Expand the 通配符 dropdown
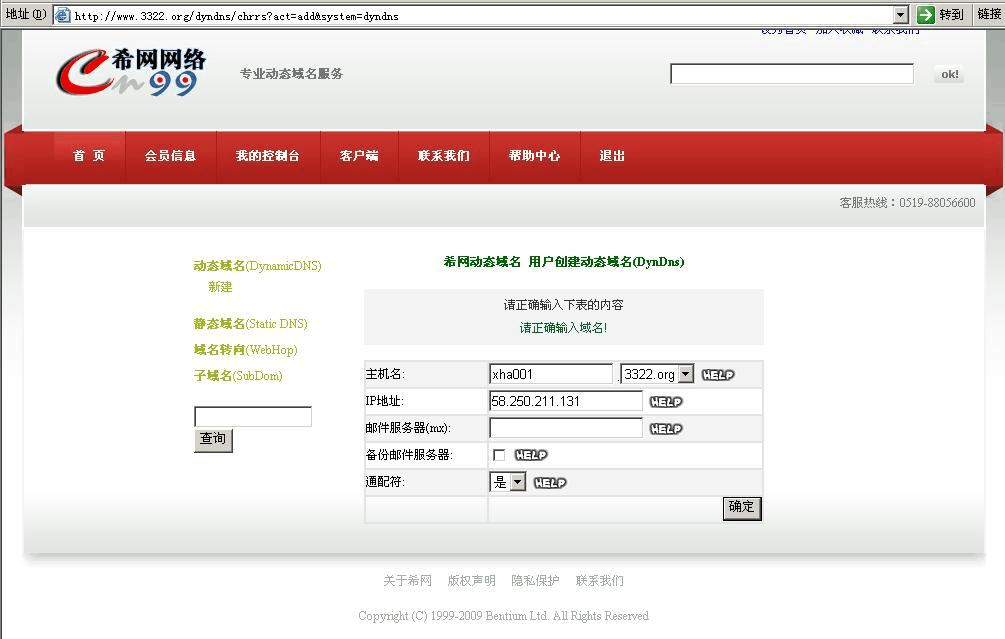Image resolution: width=1005 pixels, height=639 pixels. (x=517, y=482)
